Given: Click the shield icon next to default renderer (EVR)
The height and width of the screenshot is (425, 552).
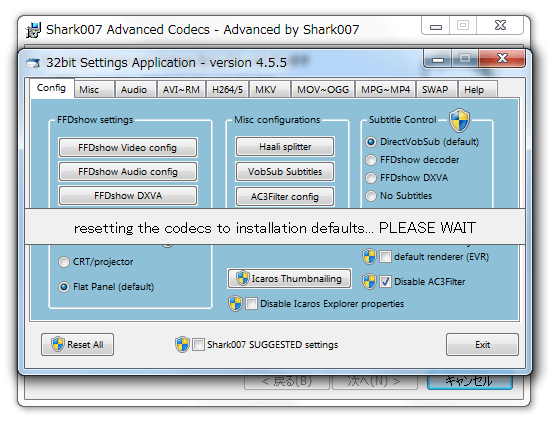Looking at the screenshot, I should click(369, 257).
